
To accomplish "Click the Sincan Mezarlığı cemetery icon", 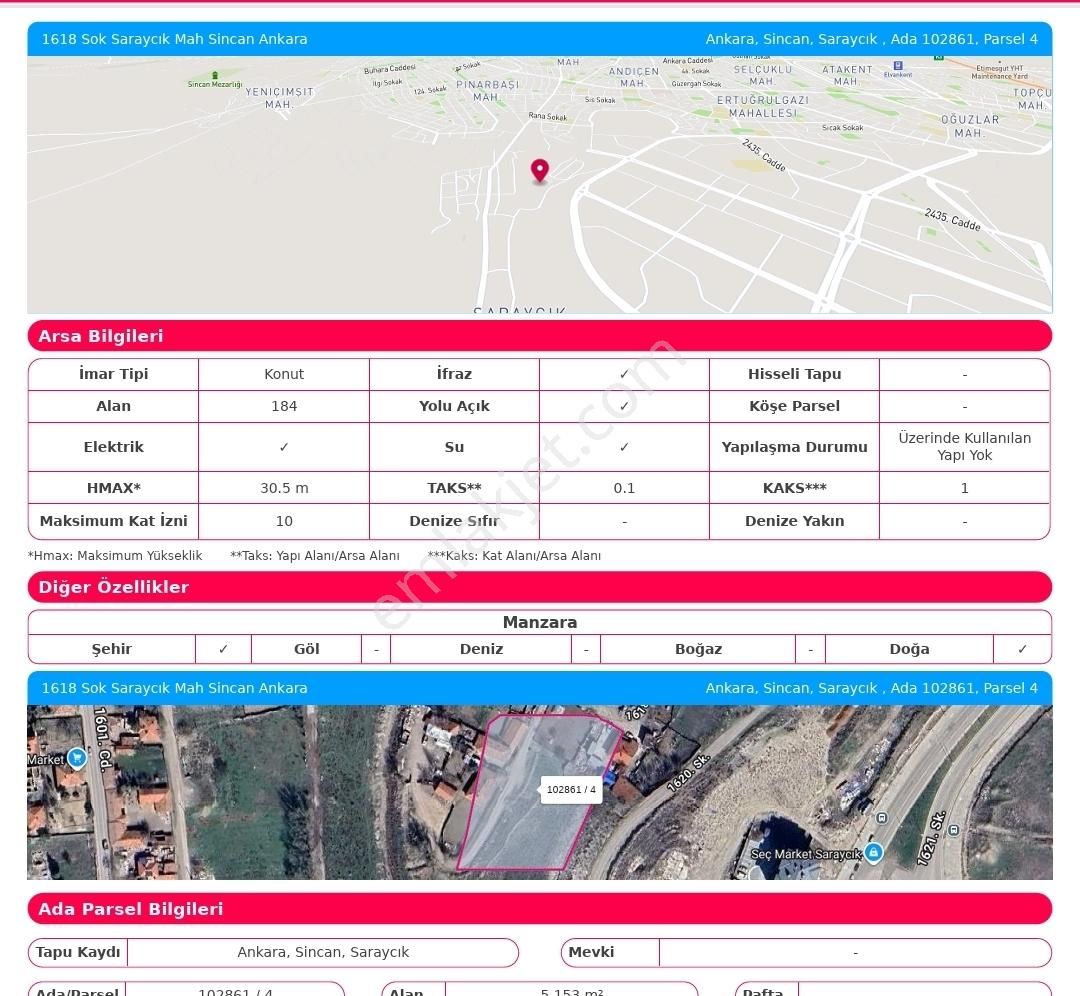I will point(216,73).
